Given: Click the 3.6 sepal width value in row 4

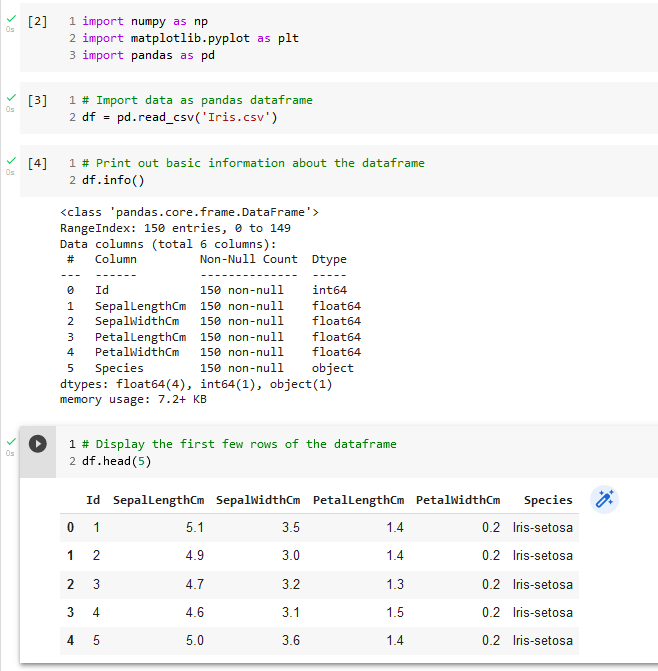Looking at the screenshot, I should click(291, 641).
